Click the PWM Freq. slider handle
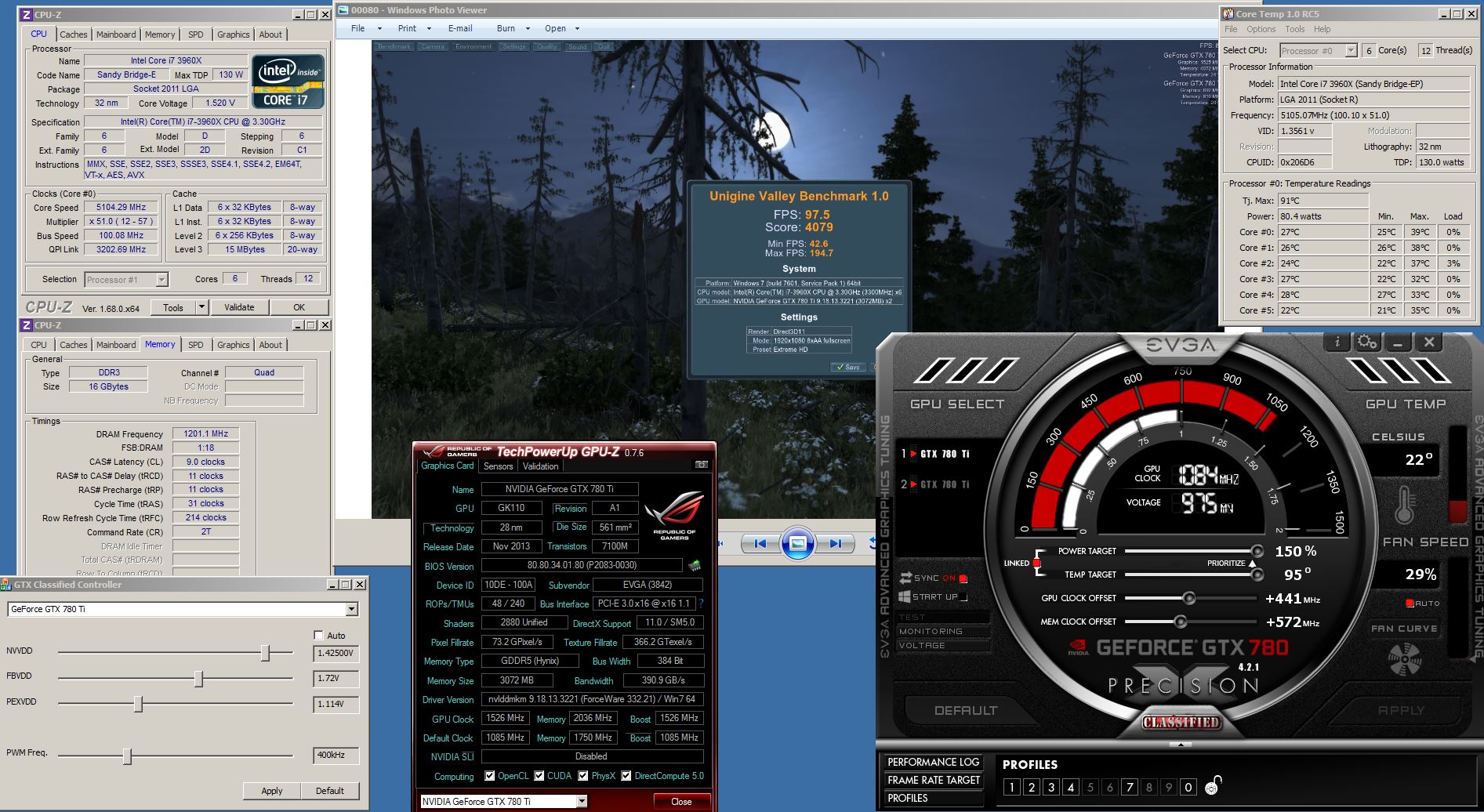This screenshot has height=812, width=1484. pos(126,756)
